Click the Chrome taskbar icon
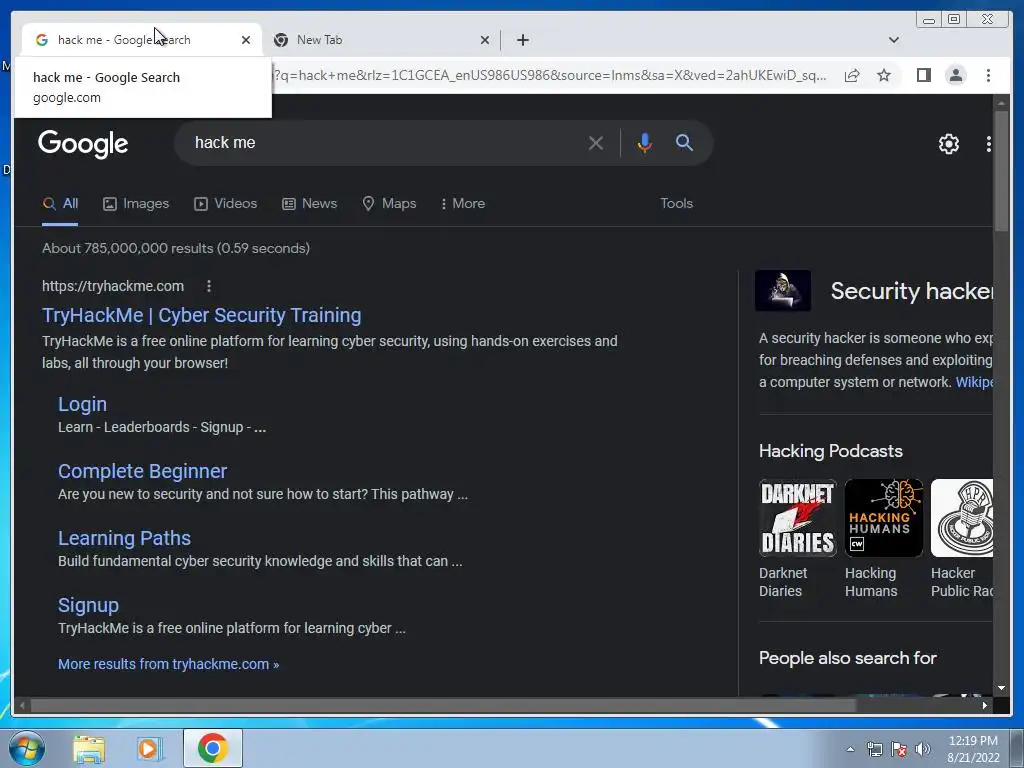1024x768 pixels. click(x=212, y=748)
